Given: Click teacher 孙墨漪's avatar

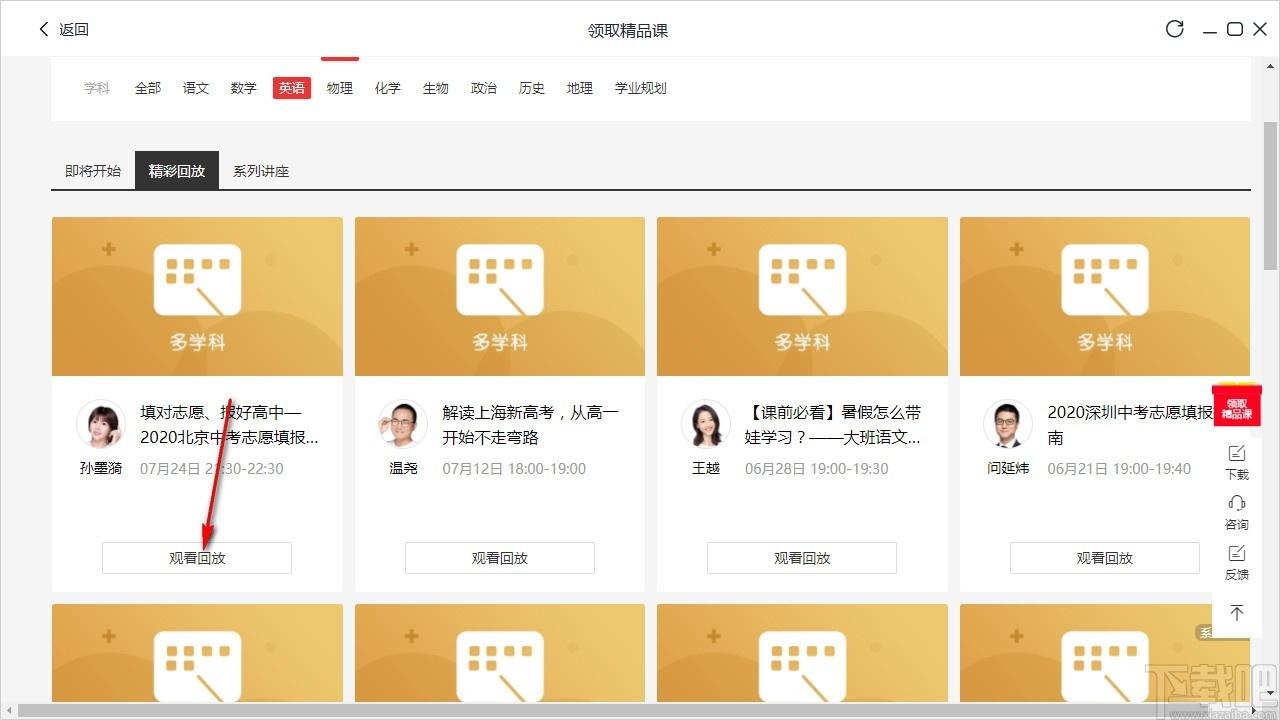Looking at the screenshot, I should [101, 425].
